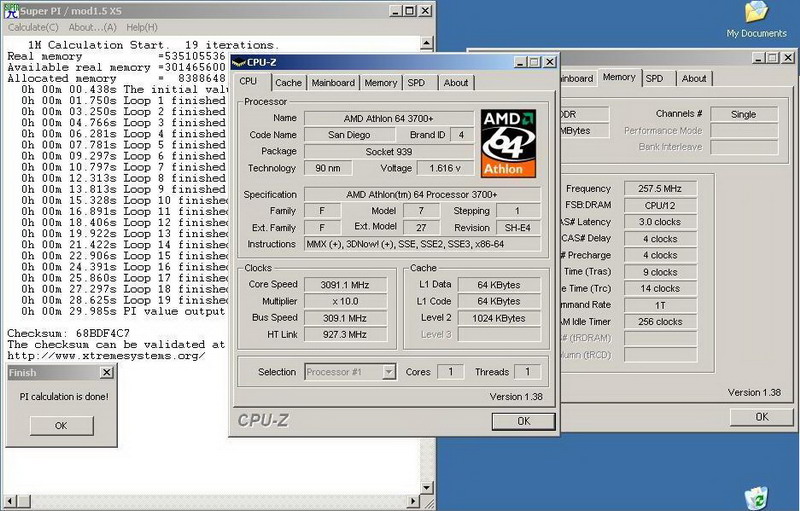Click the Level 2 cache value '1024 KBytes'
Screen dimensions: 800x511
coord(499,318)
